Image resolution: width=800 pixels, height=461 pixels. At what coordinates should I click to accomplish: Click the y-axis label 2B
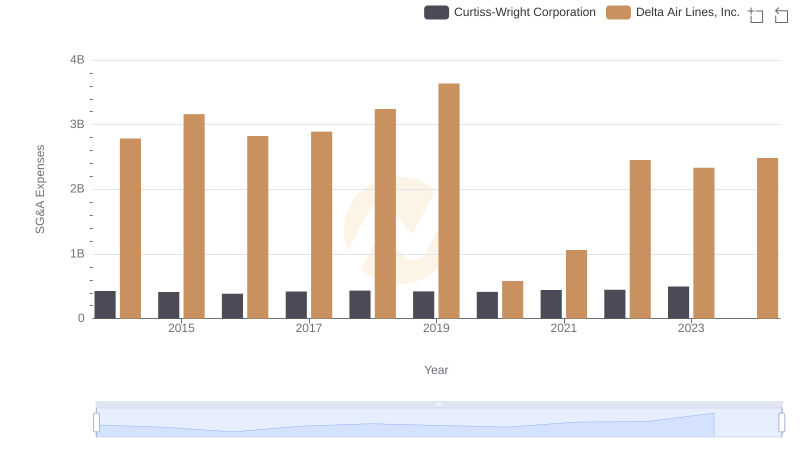[x=77, y=189]
